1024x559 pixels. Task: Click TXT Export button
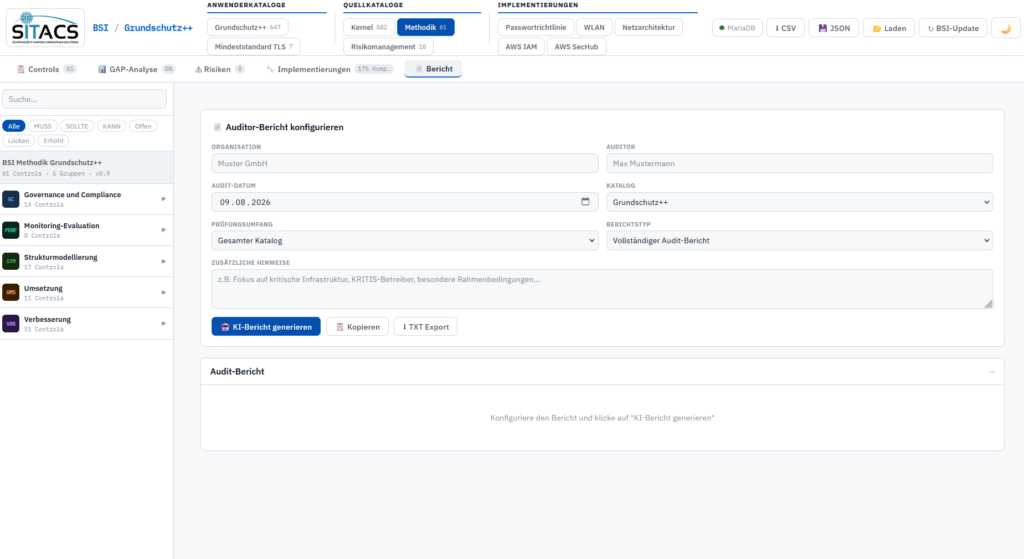coord(425,327)
